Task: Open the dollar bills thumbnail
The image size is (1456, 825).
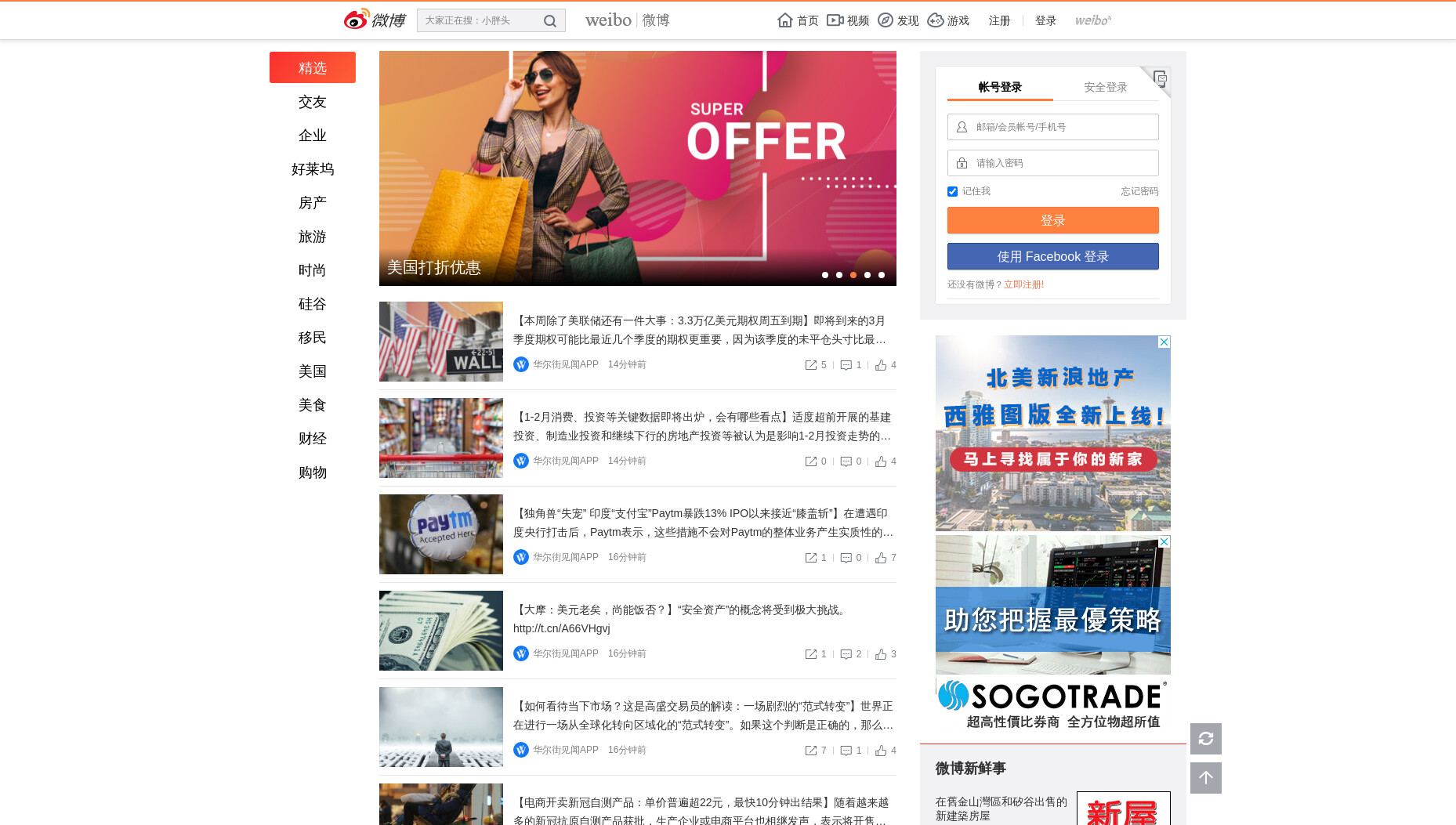Action: 441,631
